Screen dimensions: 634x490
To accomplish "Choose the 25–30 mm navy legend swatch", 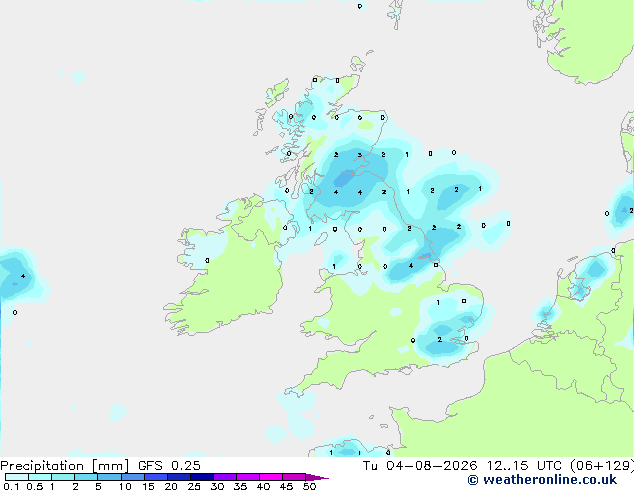I will (x=202, y=477).
